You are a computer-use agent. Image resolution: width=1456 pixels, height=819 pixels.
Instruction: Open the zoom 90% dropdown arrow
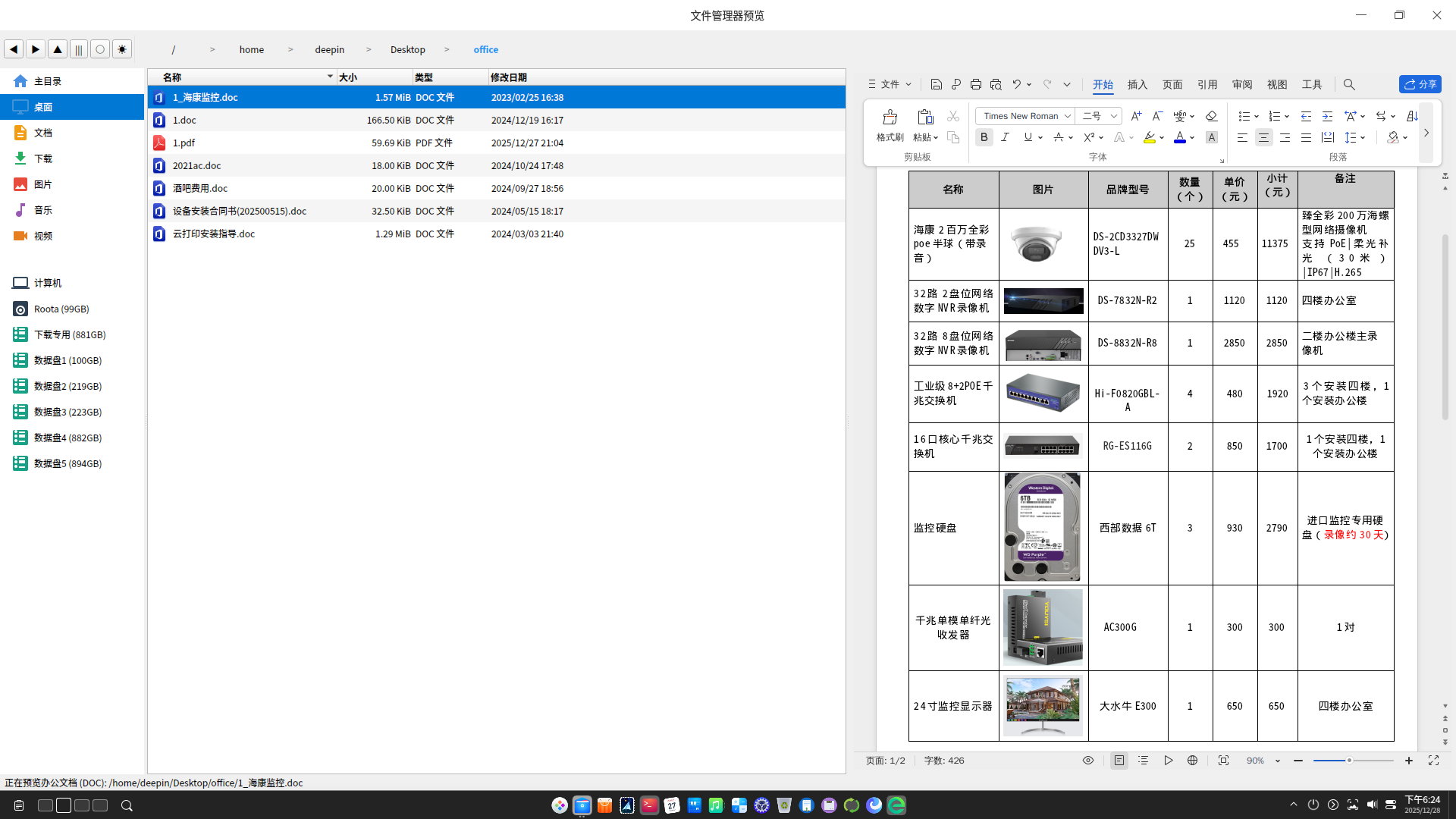click(1278, 761)
